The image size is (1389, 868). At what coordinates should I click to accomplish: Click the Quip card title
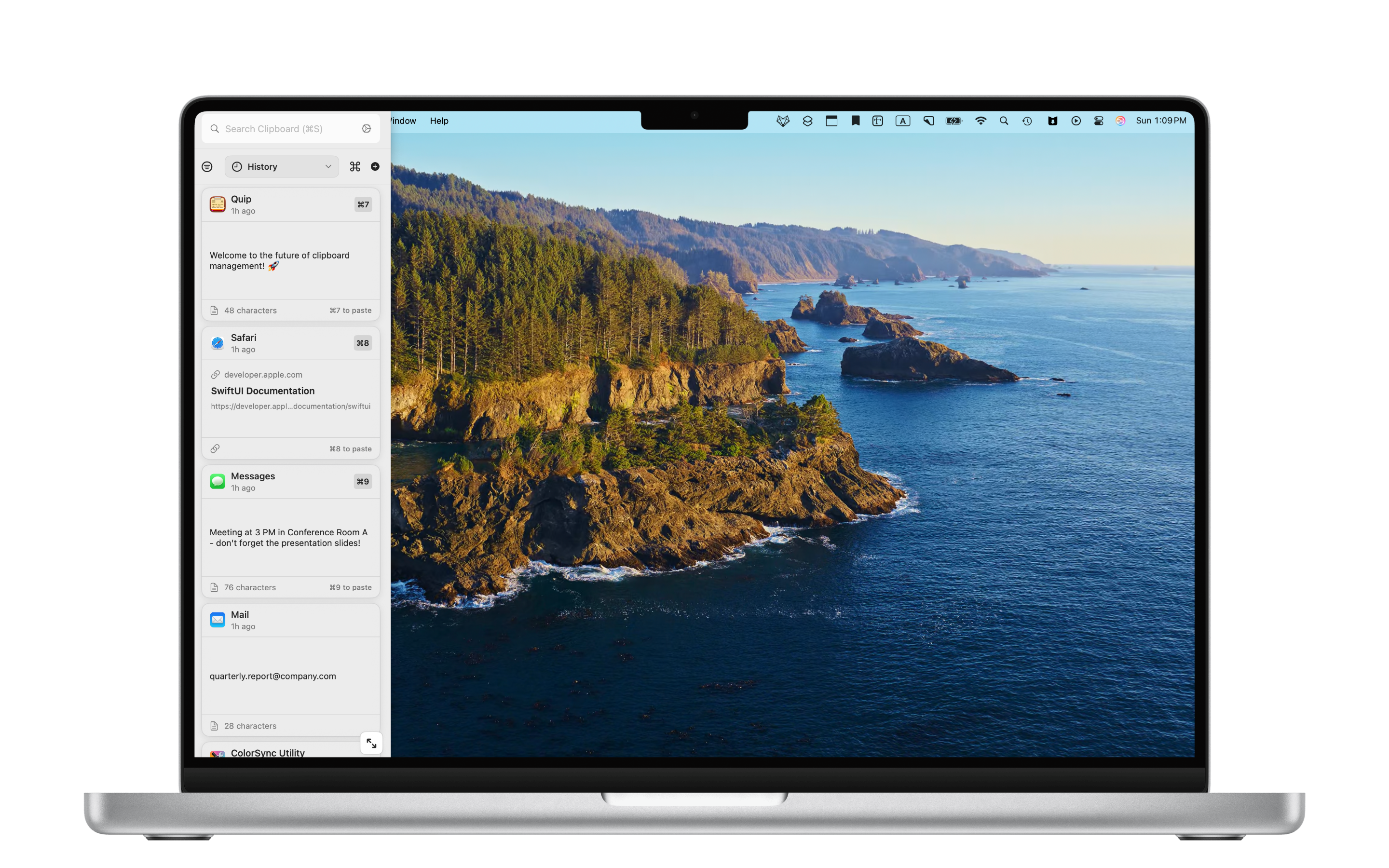(x=241, y=199)
